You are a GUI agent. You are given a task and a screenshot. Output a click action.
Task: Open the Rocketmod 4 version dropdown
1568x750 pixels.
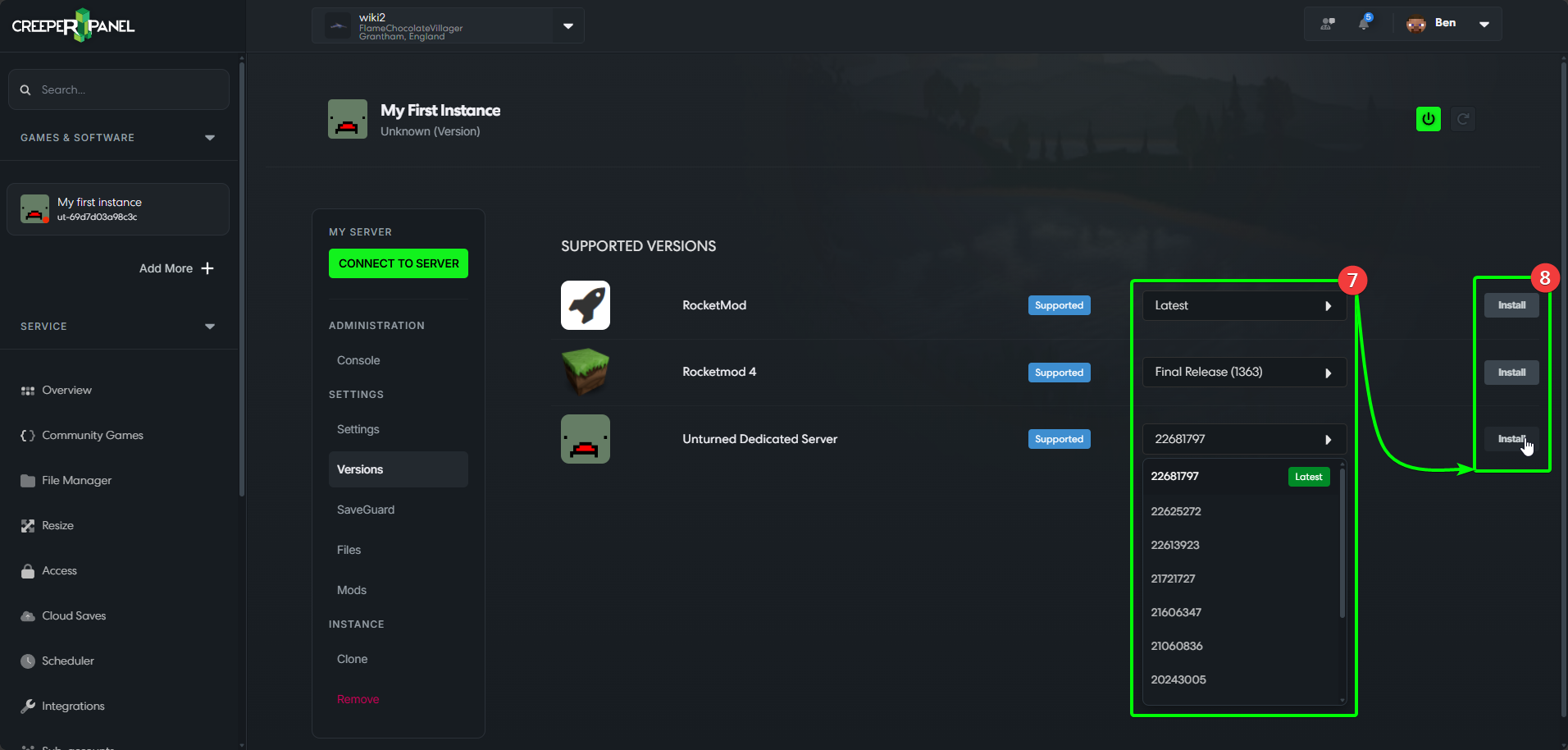1243,372
